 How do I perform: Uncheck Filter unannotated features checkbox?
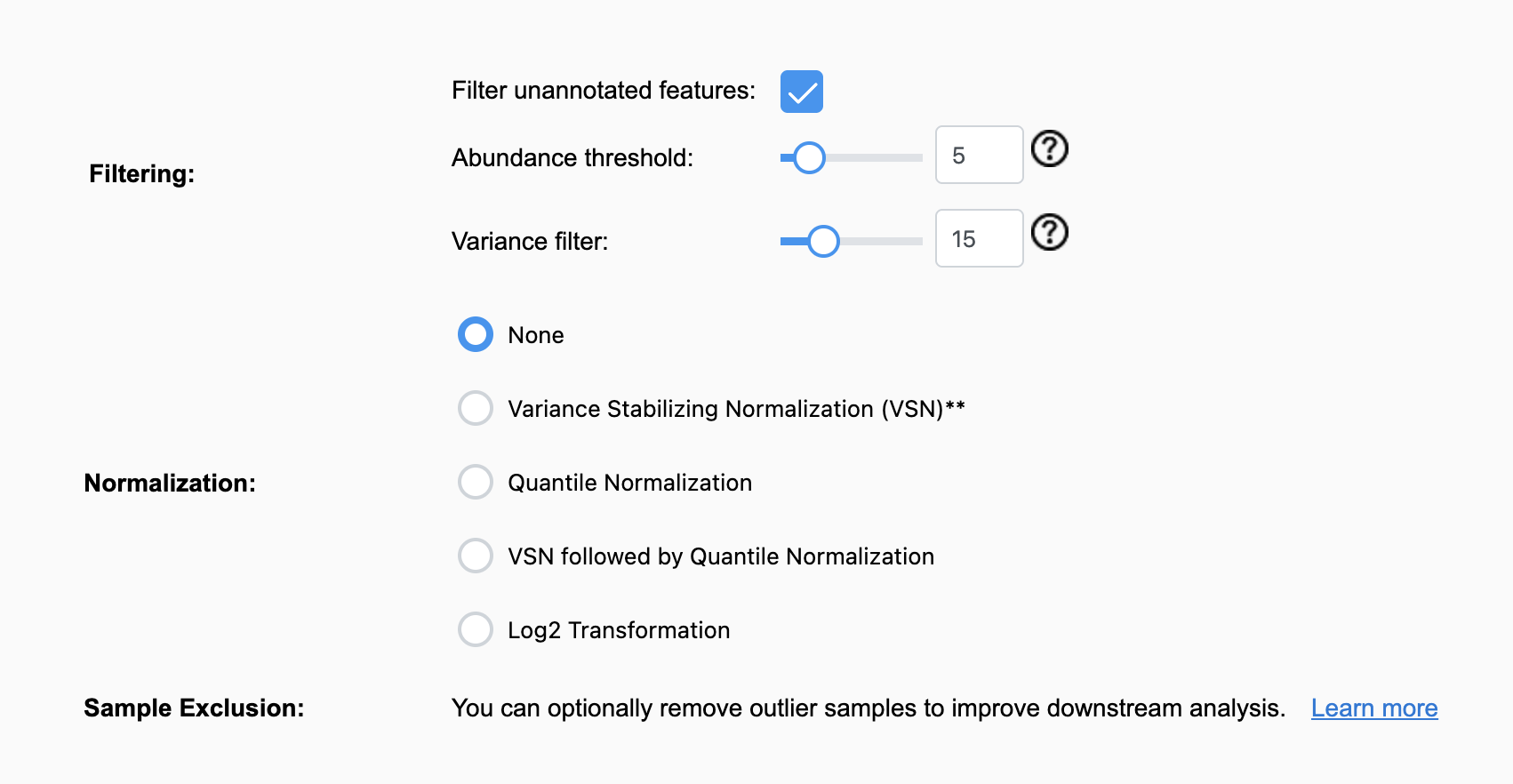(x=802, y=92)
